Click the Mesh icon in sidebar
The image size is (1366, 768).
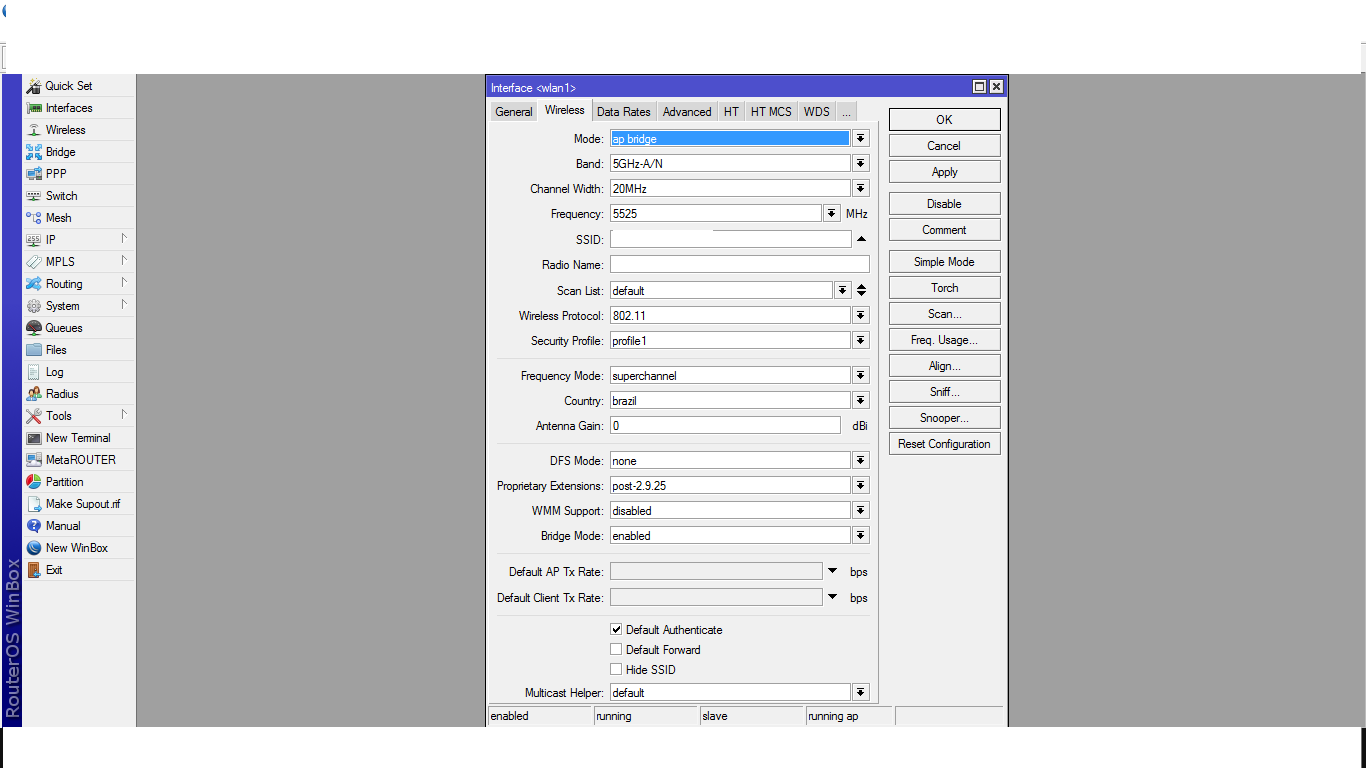coord(34,218)
